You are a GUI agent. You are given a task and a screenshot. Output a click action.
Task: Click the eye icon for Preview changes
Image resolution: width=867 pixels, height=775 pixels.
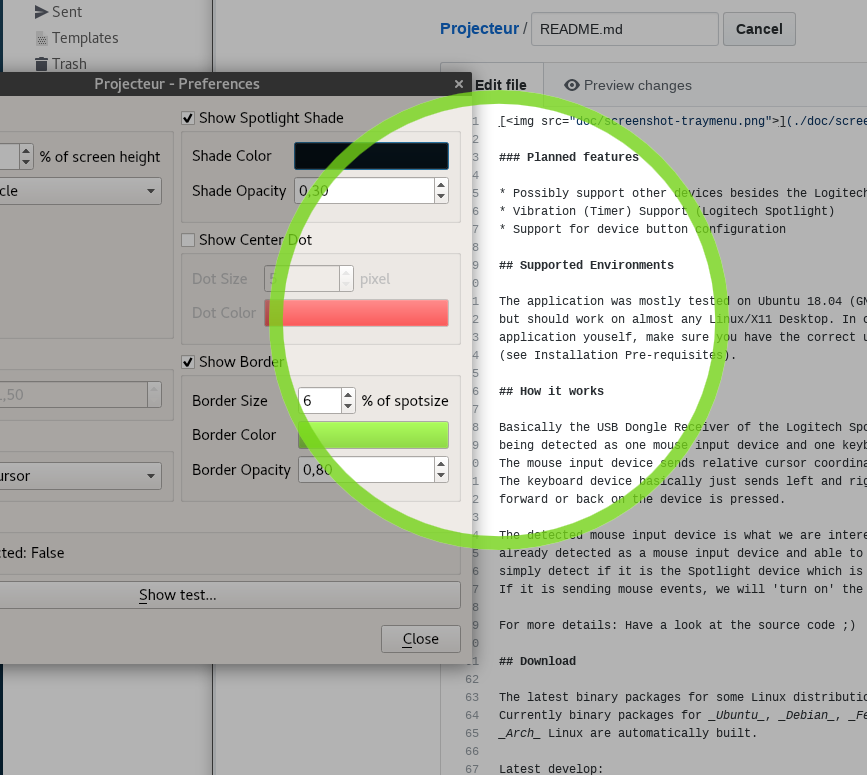[572, 85]
